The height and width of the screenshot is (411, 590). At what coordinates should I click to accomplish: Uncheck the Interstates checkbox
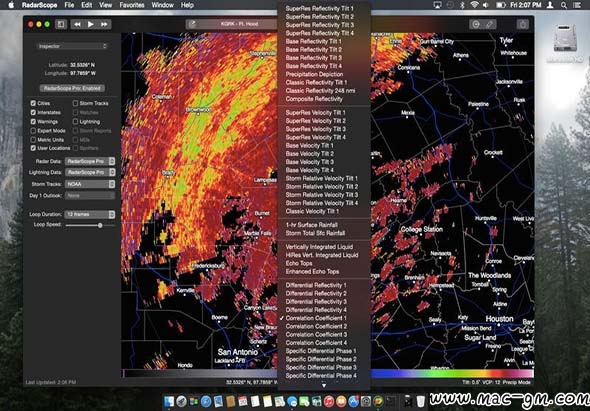tap(33, 112)
